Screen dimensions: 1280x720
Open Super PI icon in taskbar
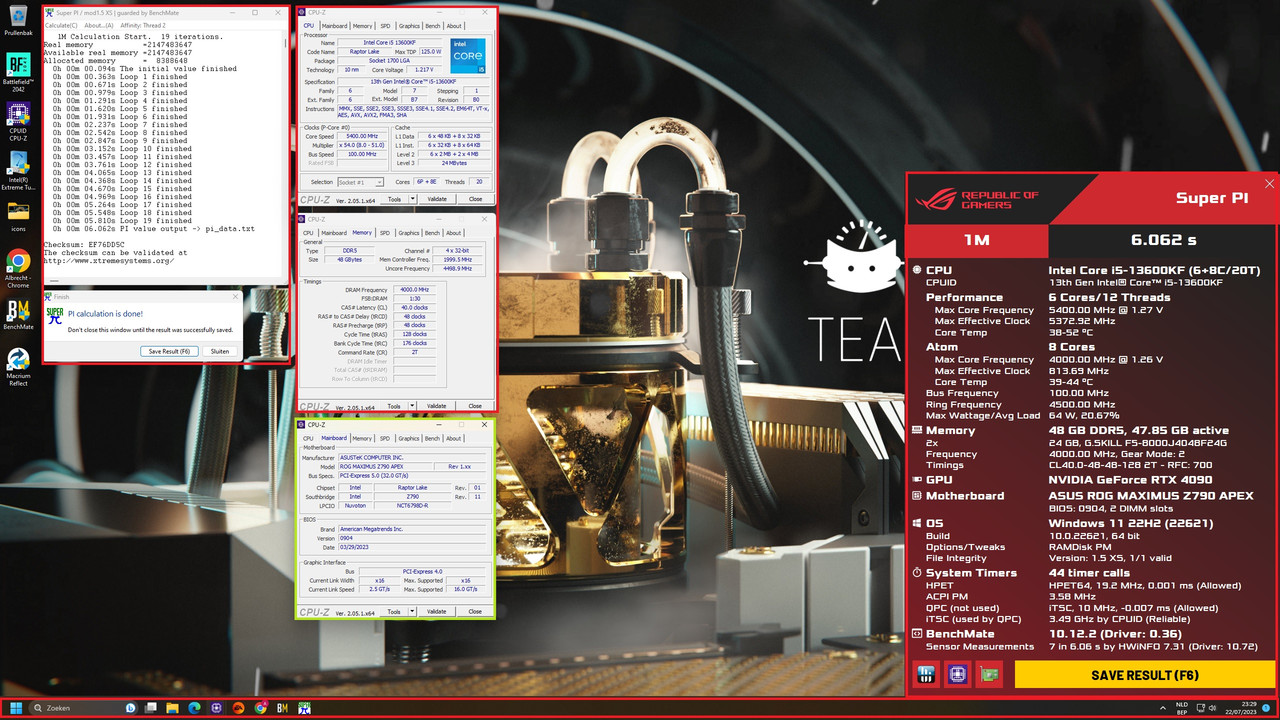tap(304, 708)
